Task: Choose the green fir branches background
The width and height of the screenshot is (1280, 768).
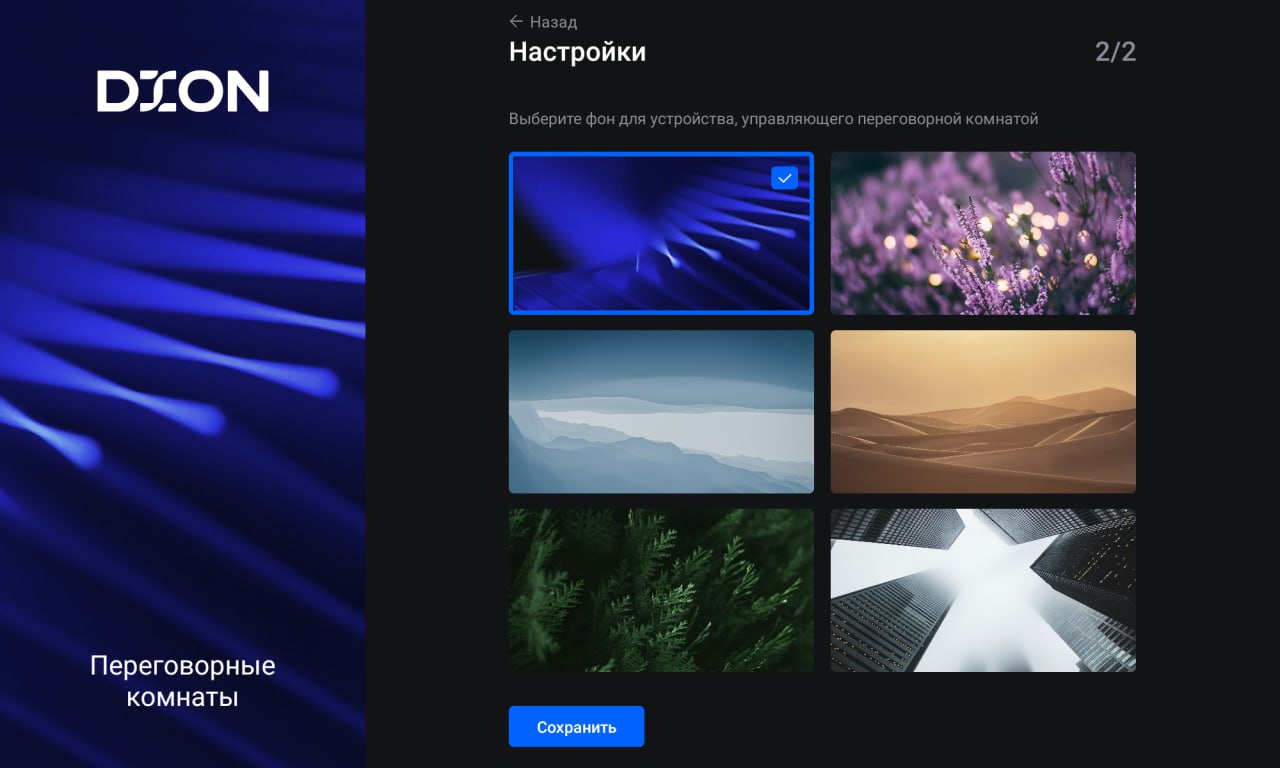Action: 661,590
